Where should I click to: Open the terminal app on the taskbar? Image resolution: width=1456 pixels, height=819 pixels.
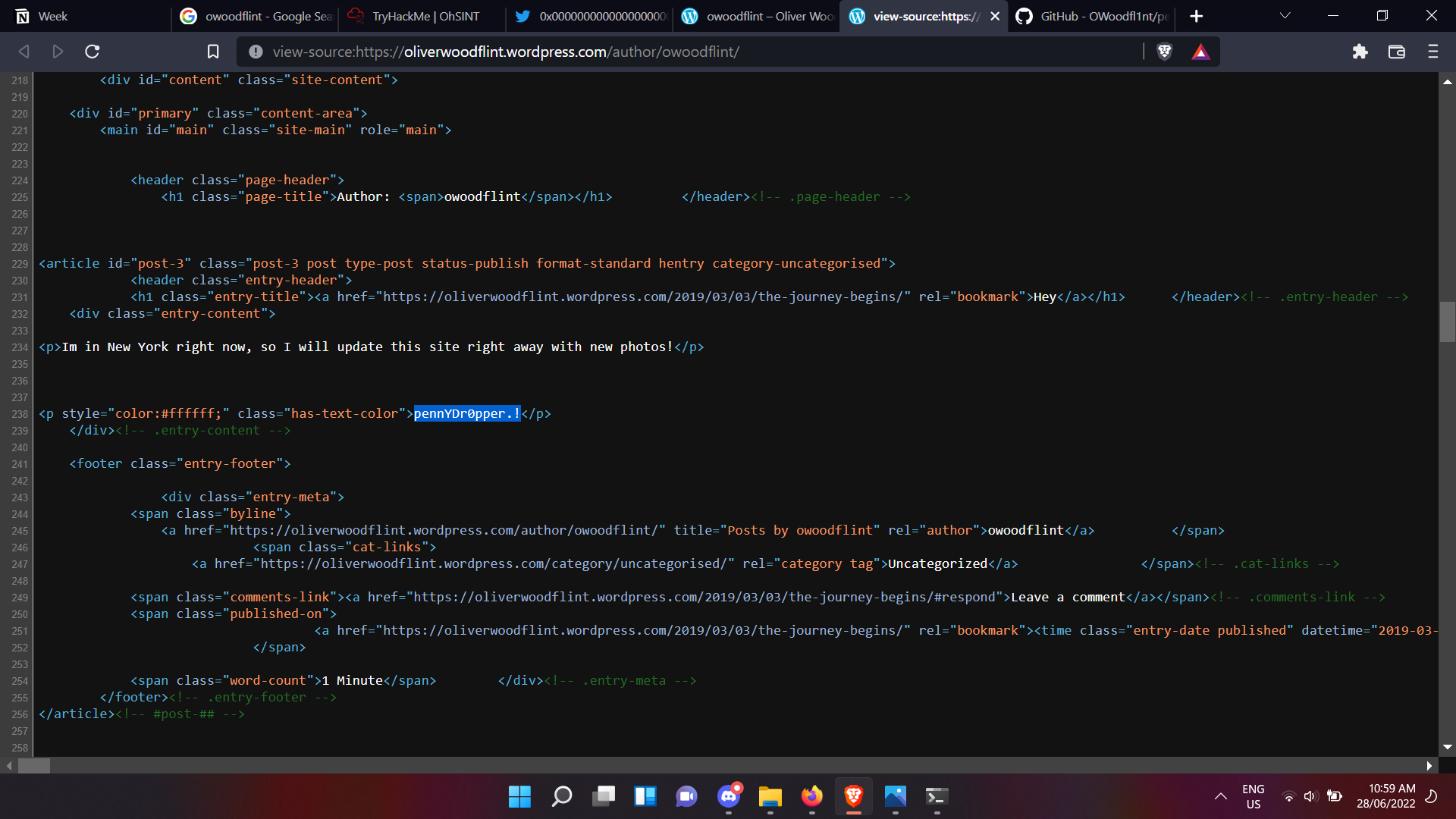point(937,796)
